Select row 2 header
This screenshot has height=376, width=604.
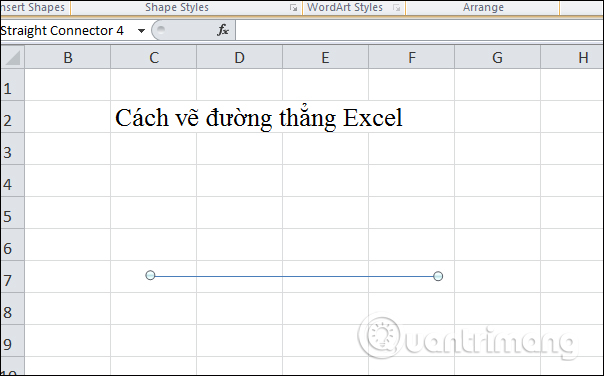[x=12, y=117]
